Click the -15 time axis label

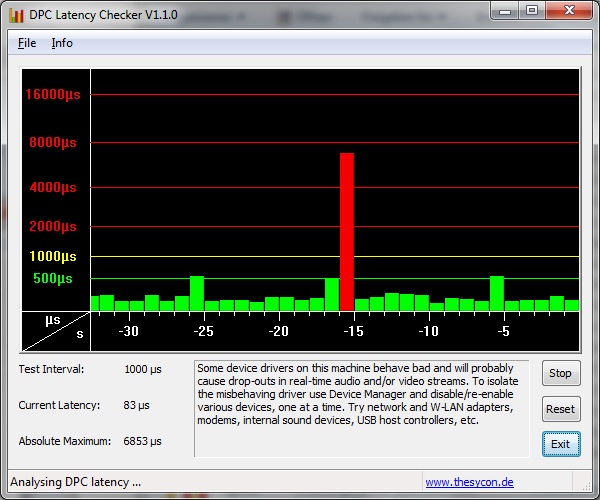[x=353, y=331]
